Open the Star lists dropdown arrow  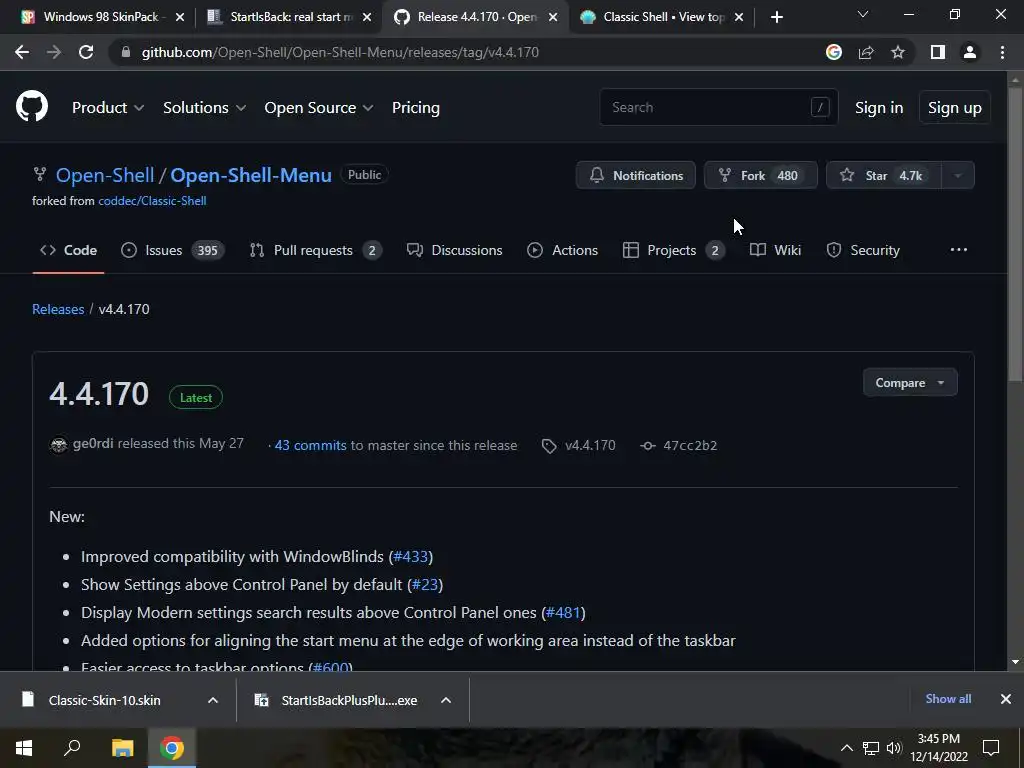(958, 175)
